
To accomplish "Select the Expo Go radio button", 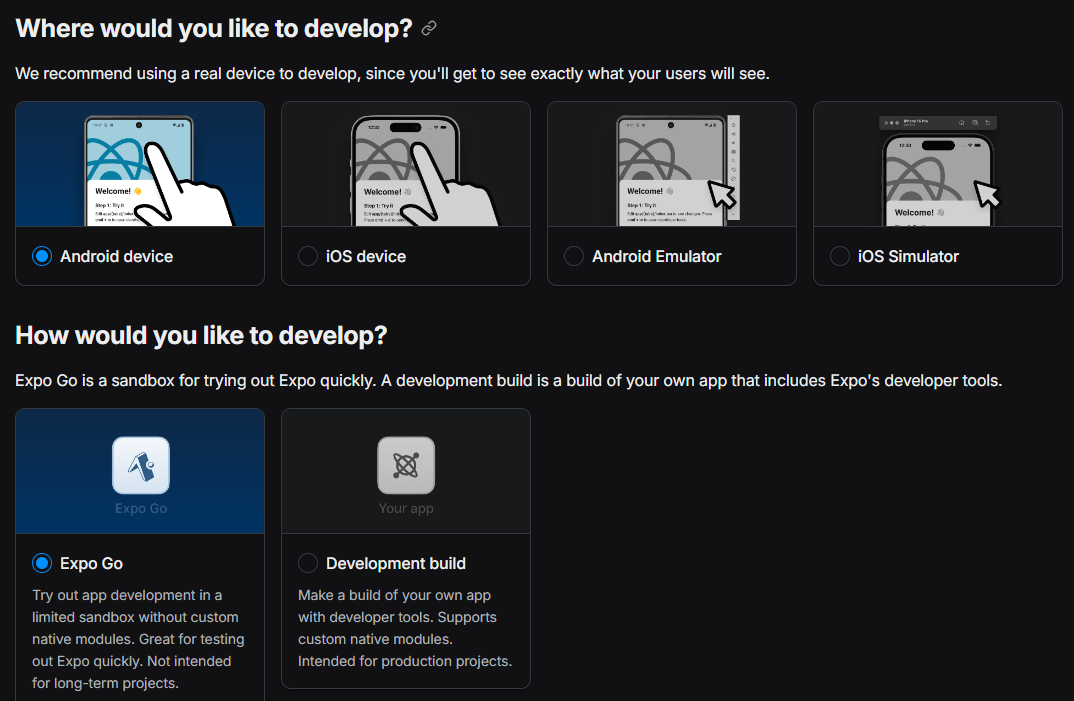I will click(x=42, y=563).
